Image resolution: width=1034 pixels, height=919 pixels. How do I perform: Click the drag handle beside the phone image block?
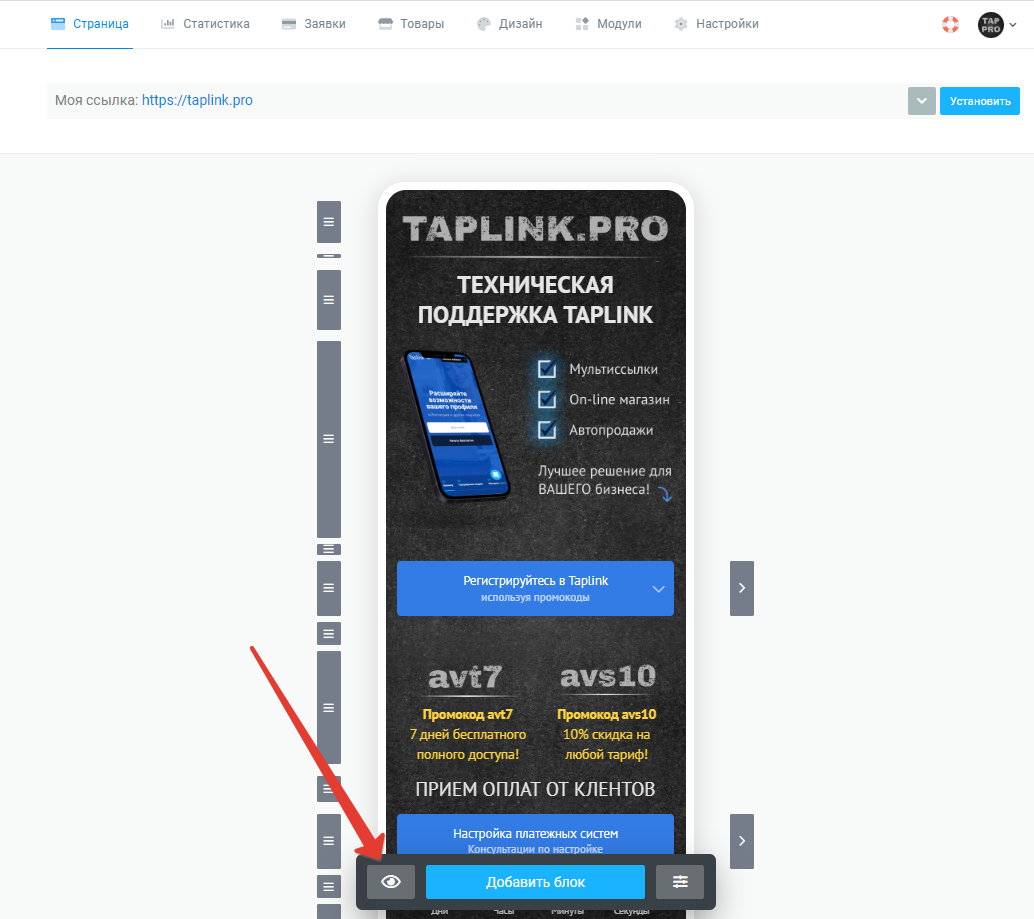(x=329, y=439)
